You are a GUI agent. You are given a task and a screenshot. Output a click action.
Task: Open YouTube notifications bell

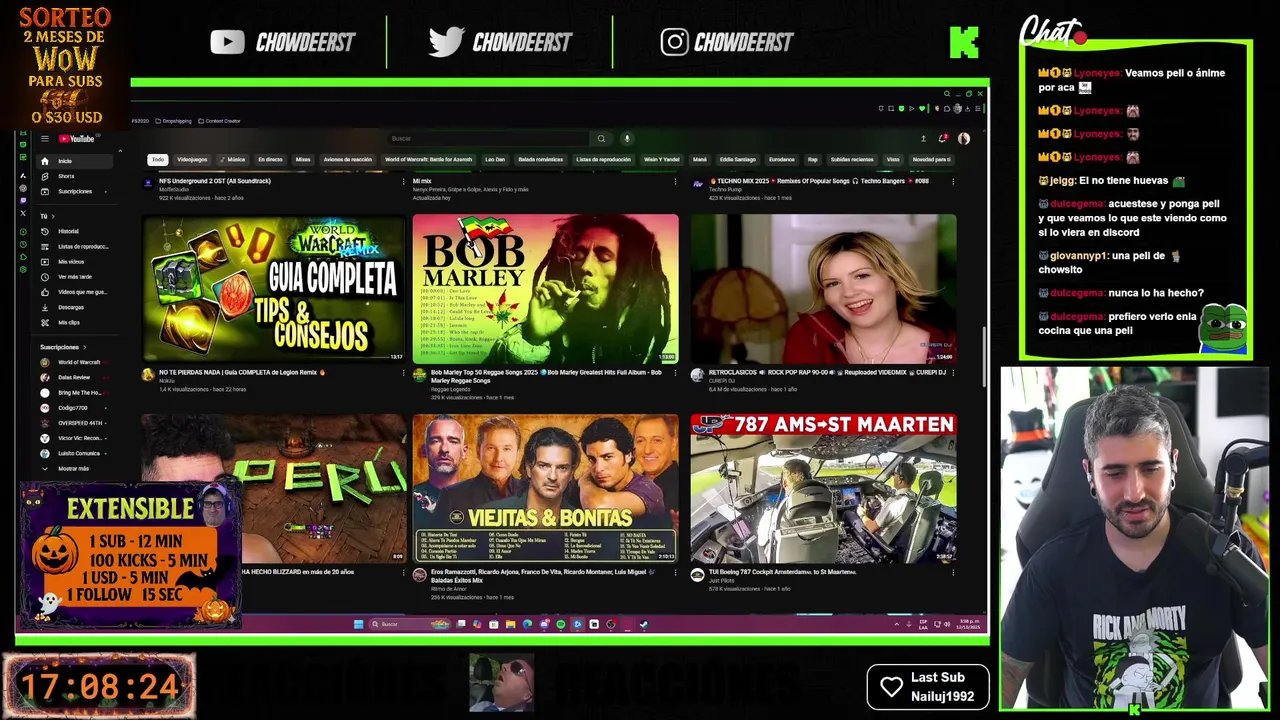[x=942, y=138]
